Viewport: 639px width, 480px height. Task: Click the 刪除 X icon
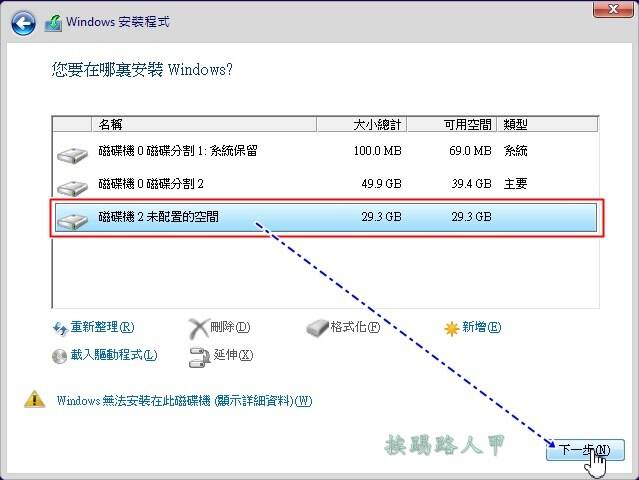point(198,328)
